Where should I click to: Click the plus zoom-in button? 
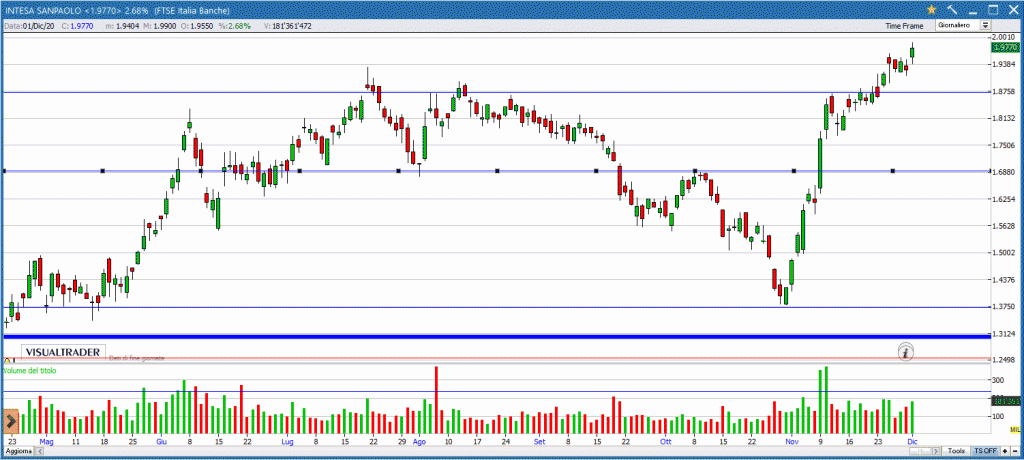pyautogui.click(x=1005, y=451)
